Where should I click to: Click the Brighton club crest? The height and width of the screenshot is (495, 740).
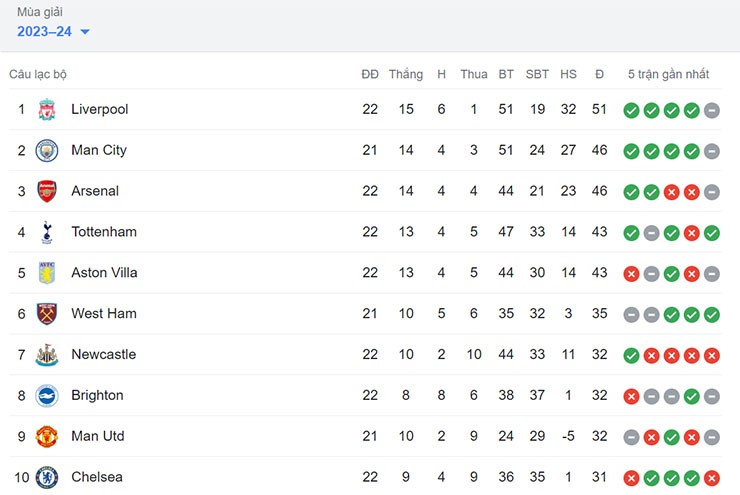(x=47, y=395)
